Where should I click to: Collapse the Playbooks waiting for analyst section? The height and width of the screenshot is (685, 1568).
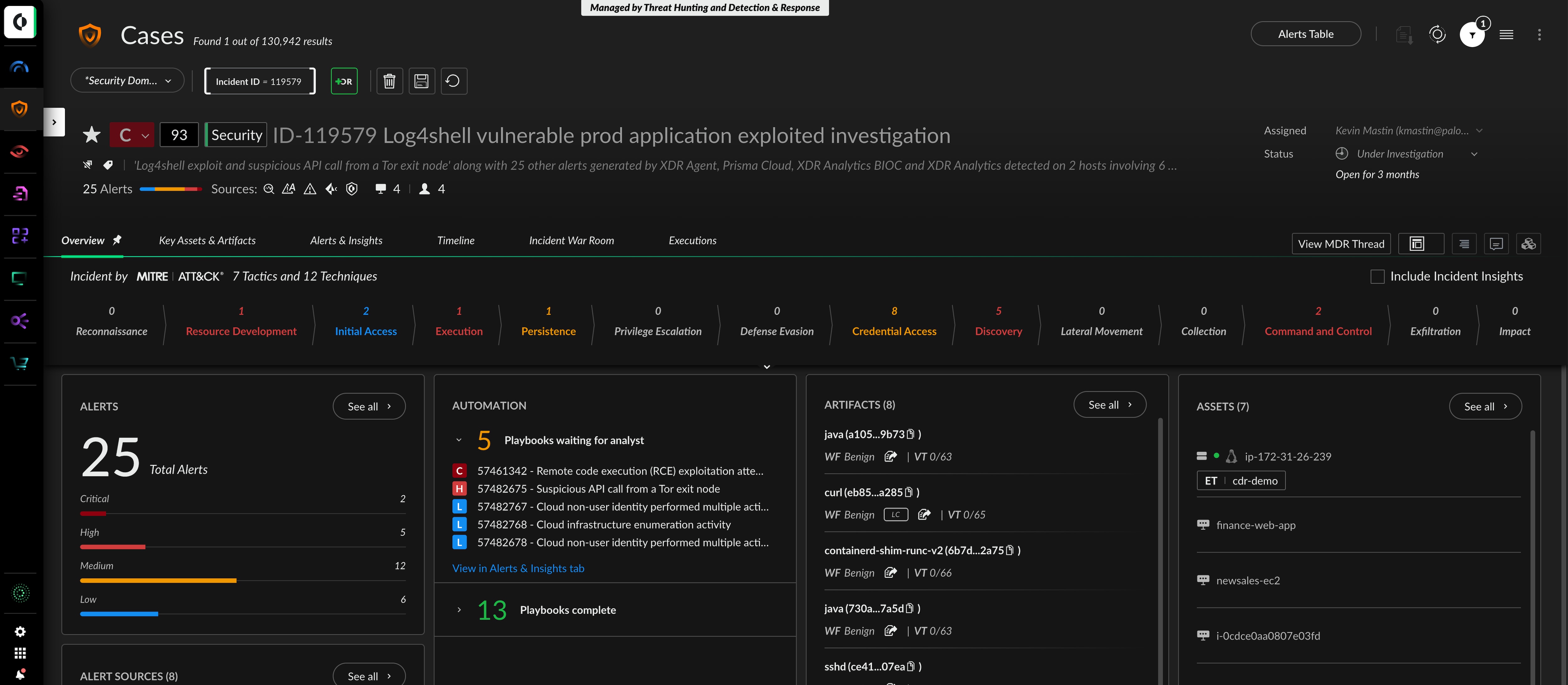pyautogui.click(x=458, y=440)
